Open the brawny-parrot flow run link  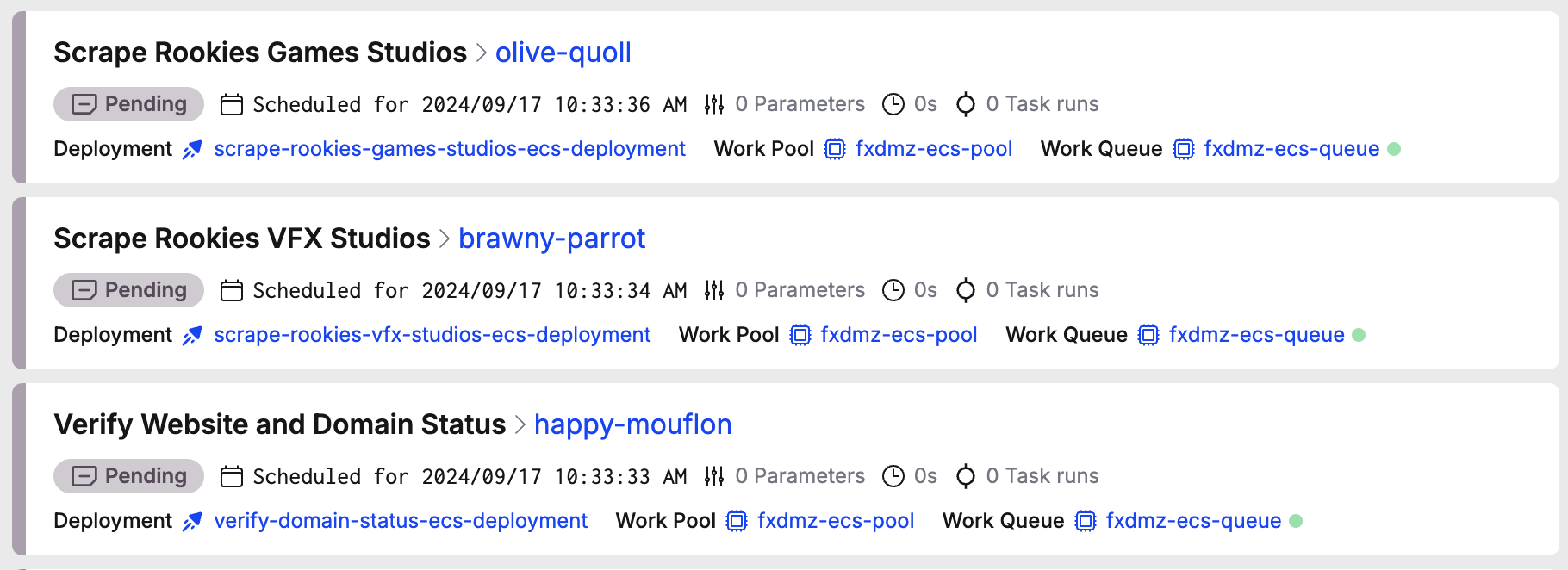coord(551,239)
